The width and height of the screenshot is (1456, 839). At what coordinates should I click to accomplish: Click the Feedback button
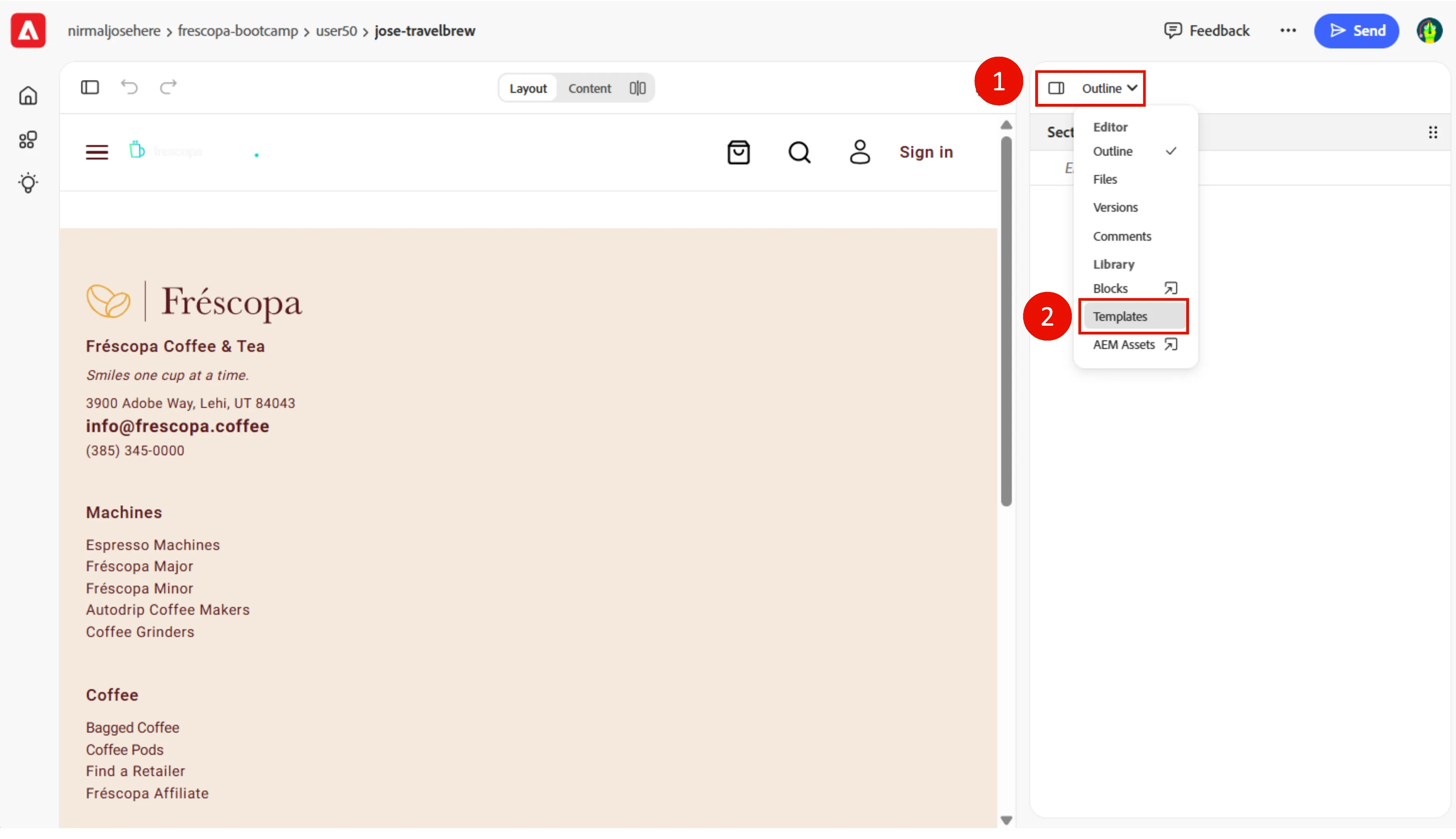pos(1206,31)
